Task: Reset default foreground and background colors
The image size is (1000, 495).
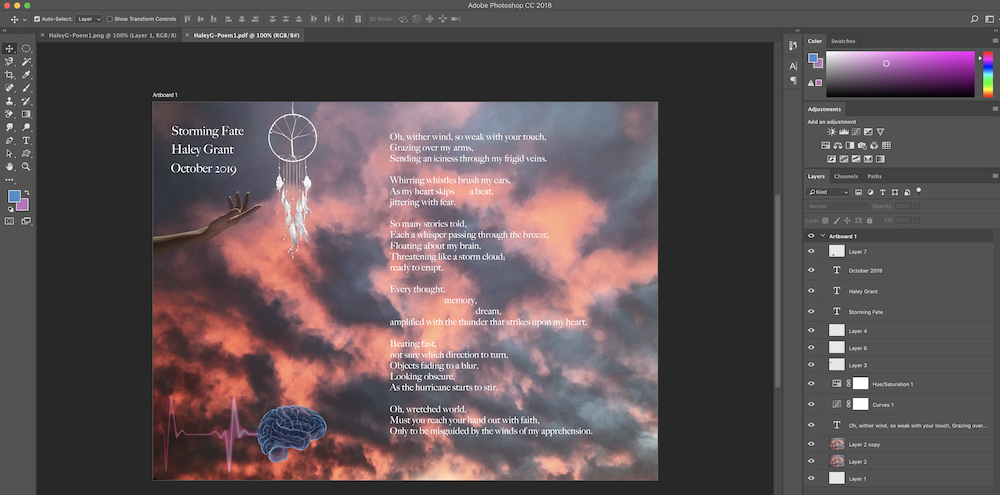Action: click(10, 209)
